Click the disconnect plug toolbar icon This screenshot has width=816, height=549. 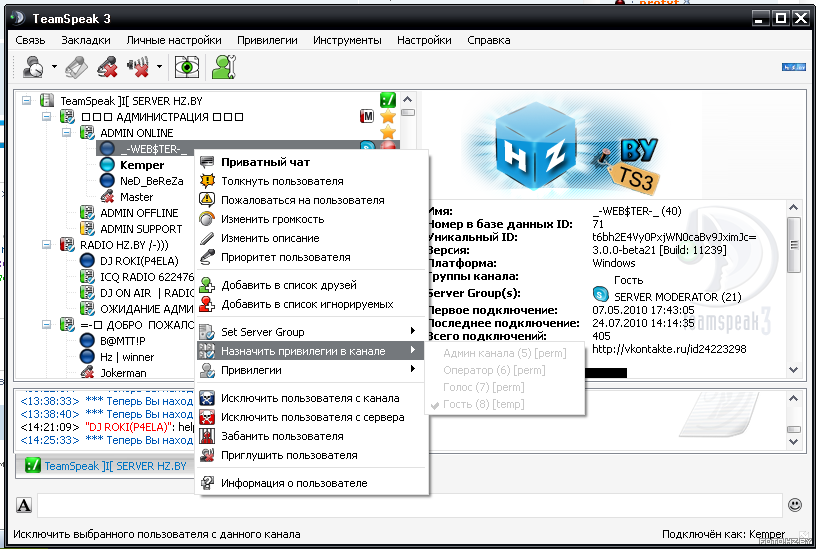[x=76, y=67]
